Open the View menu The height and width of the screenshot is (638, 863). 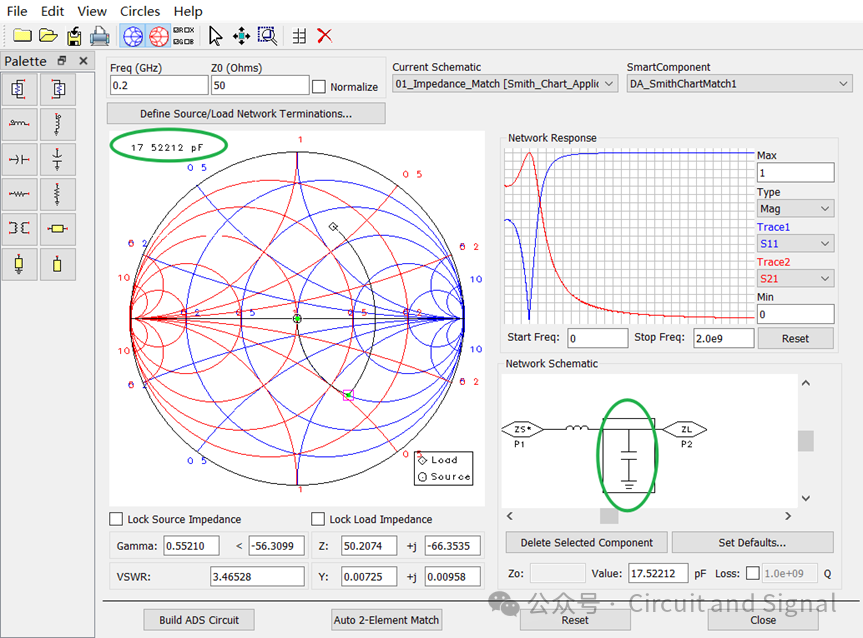coord(92,11)
